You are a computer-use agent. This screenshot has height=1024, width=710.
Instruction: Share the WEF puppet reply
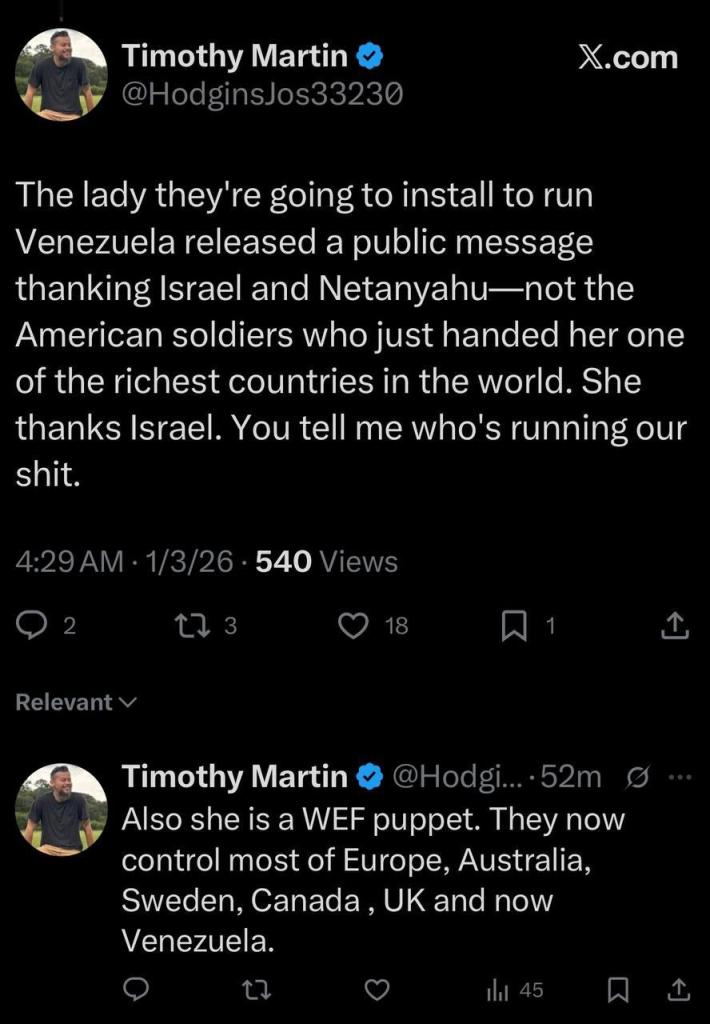[x=677, y=989]
